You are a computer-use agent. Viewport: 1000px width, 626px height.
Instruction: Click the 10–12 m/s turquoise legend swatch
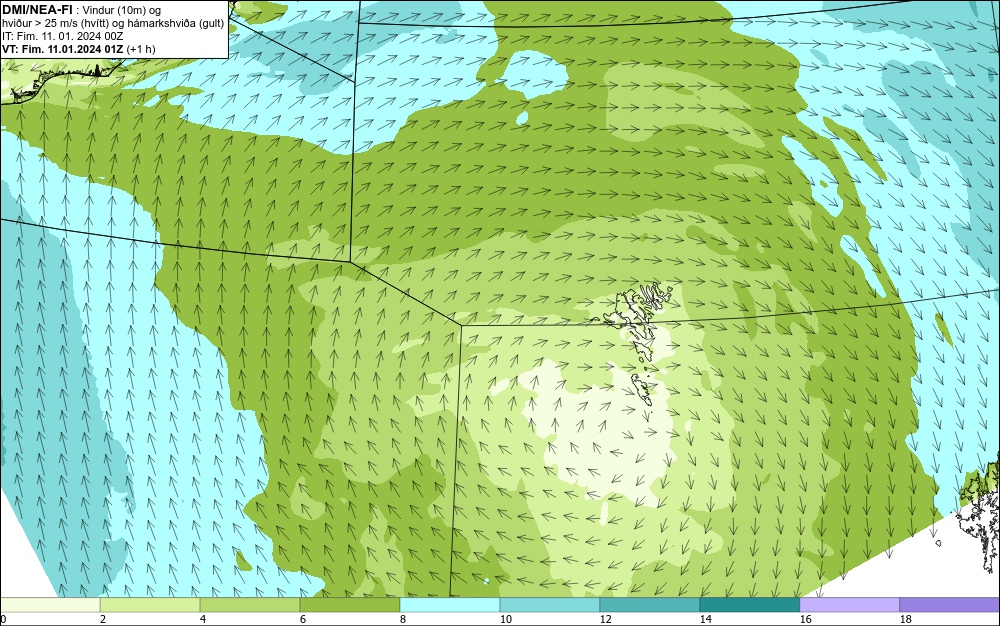click(x=550, y=604)
